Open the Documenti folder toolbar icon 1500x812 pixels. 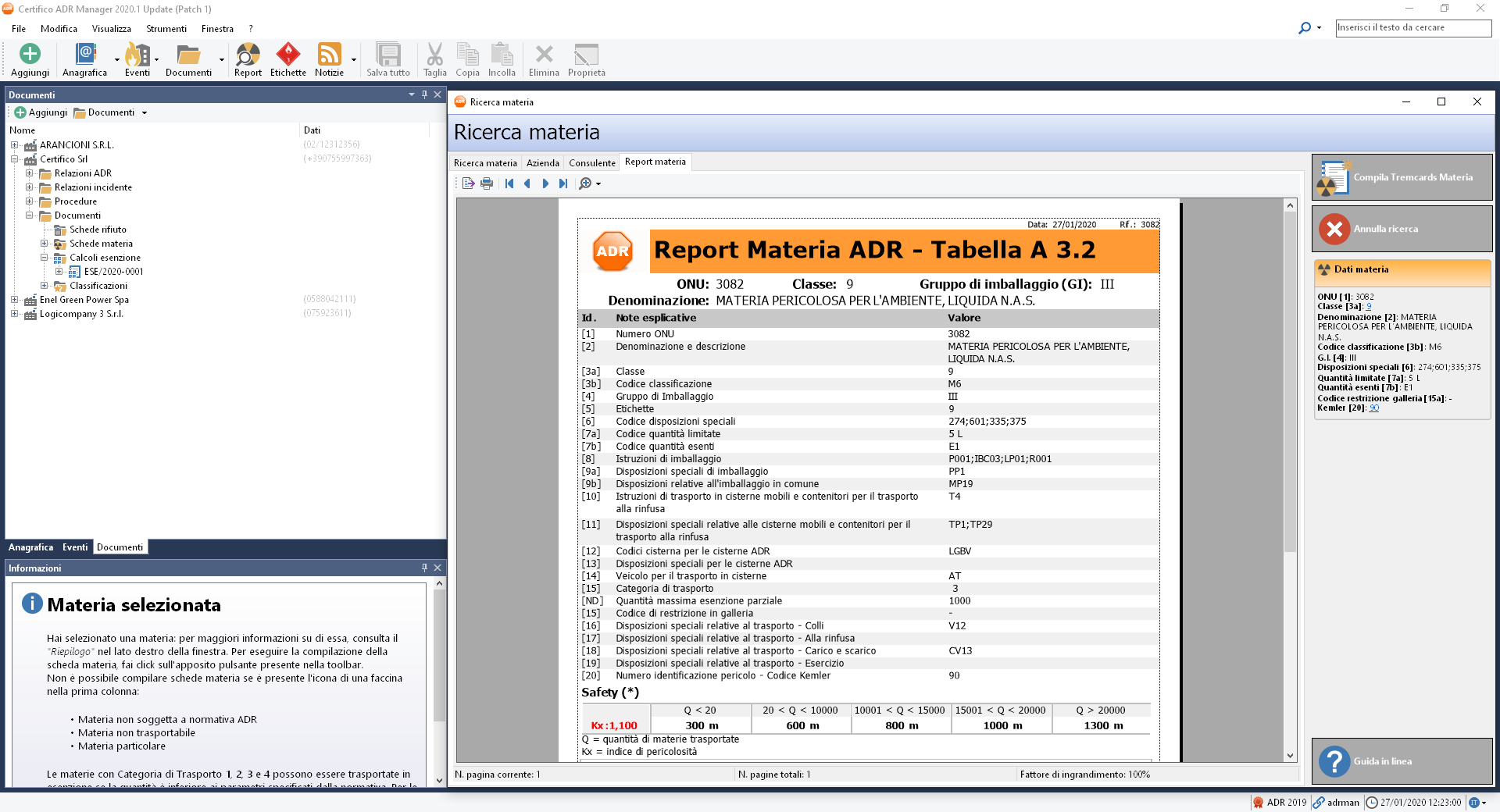[x=188, y=59]
